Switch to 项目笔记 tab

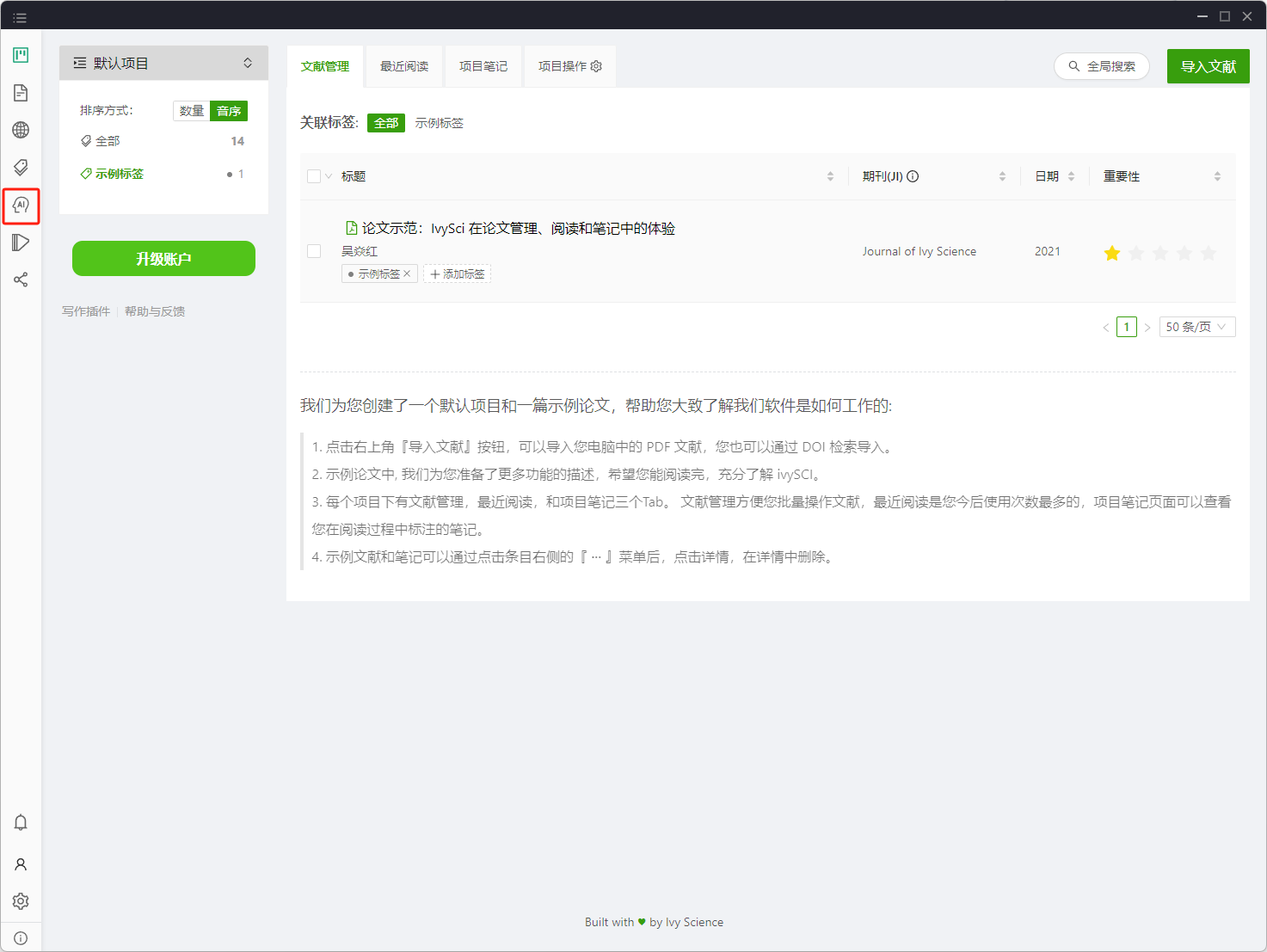click(x=483, y=66)
